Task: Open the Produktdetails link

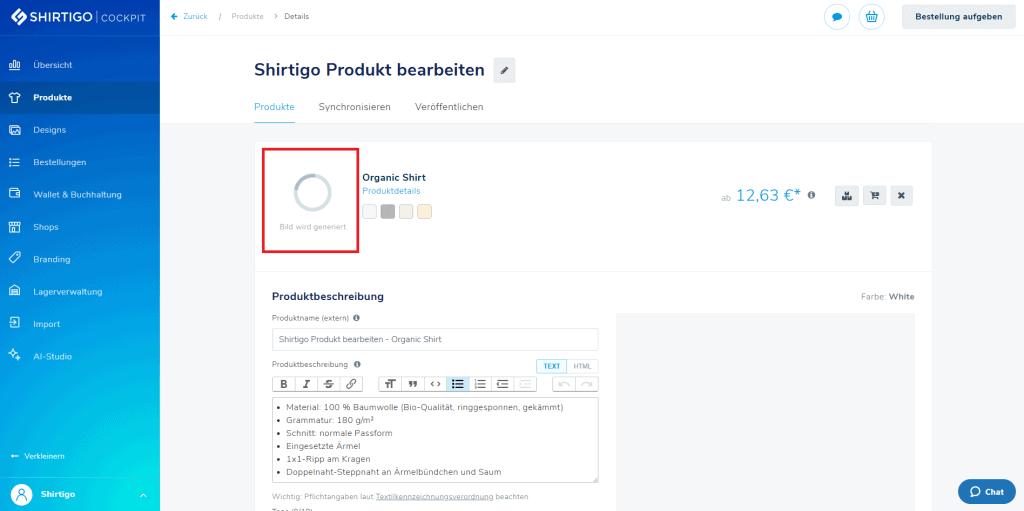Action: pyautogui.click(x=391, y=191)
